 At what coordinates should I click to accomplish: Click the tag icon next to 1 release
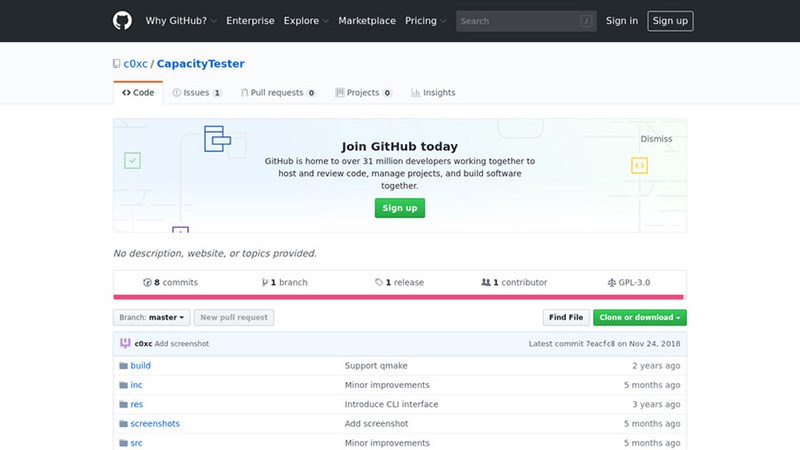pos(379,282)
